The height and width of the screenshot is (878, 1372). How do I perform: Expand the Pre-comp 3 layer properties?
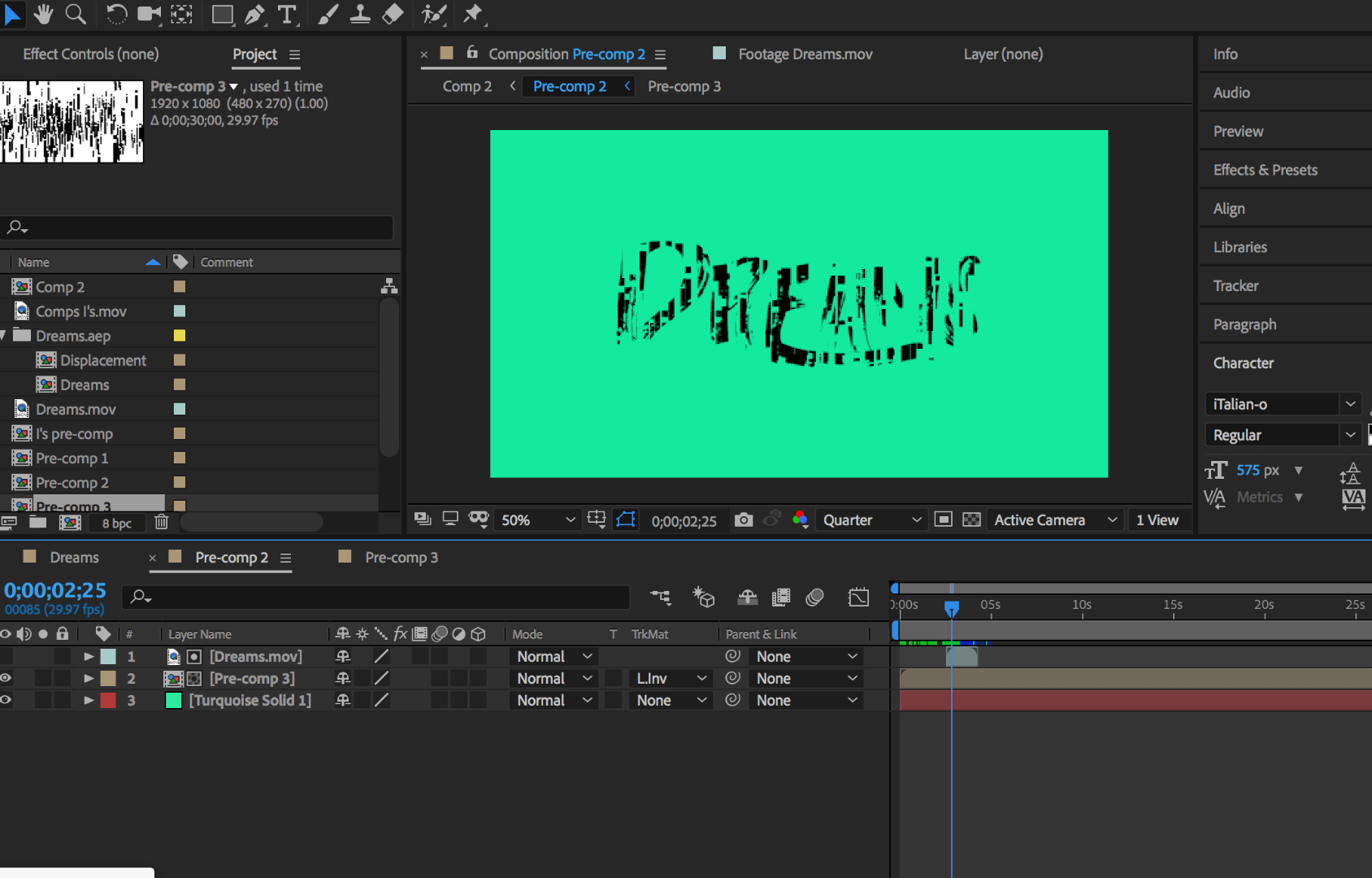coord(89,678)
